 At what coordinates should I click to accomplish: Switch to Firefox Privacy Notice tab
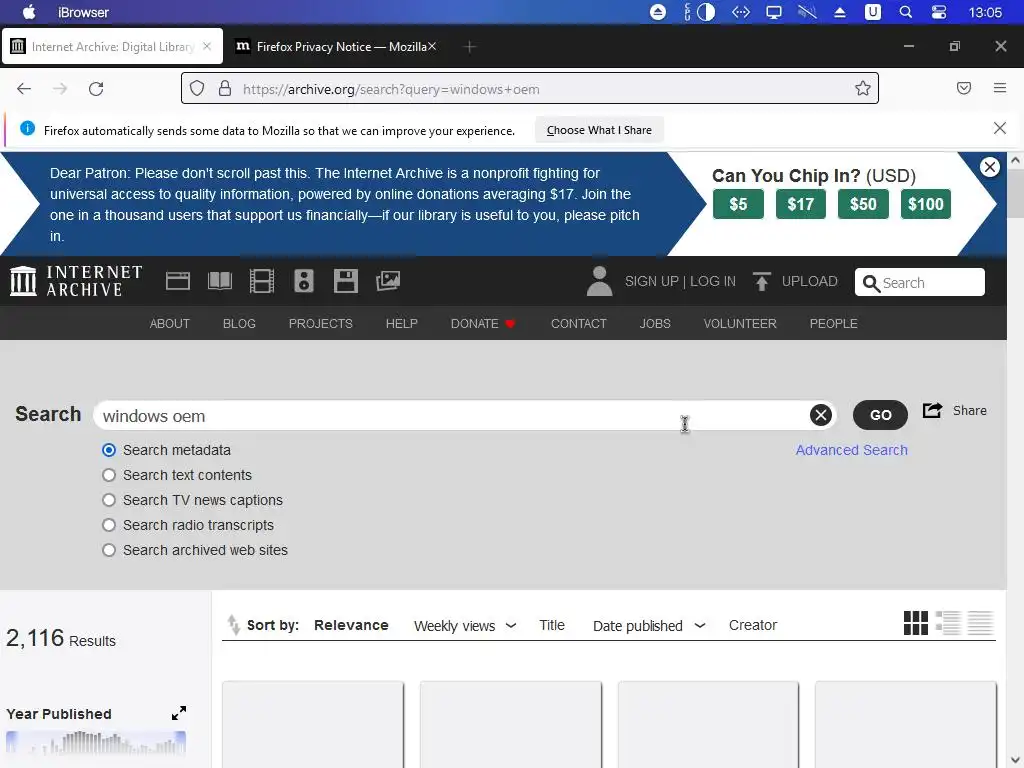pyautogui.click(x=335, y=46)
